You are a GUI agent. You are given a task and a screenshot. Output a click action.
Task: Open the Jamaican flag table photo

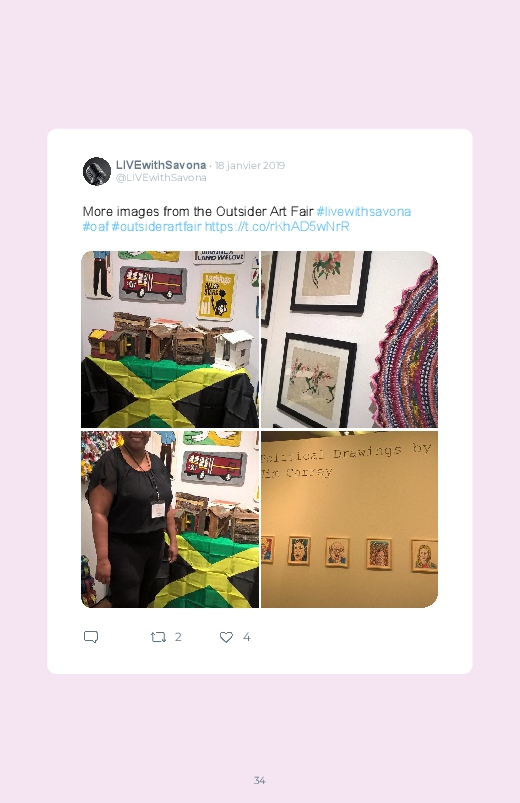click(x=170, y=339)
